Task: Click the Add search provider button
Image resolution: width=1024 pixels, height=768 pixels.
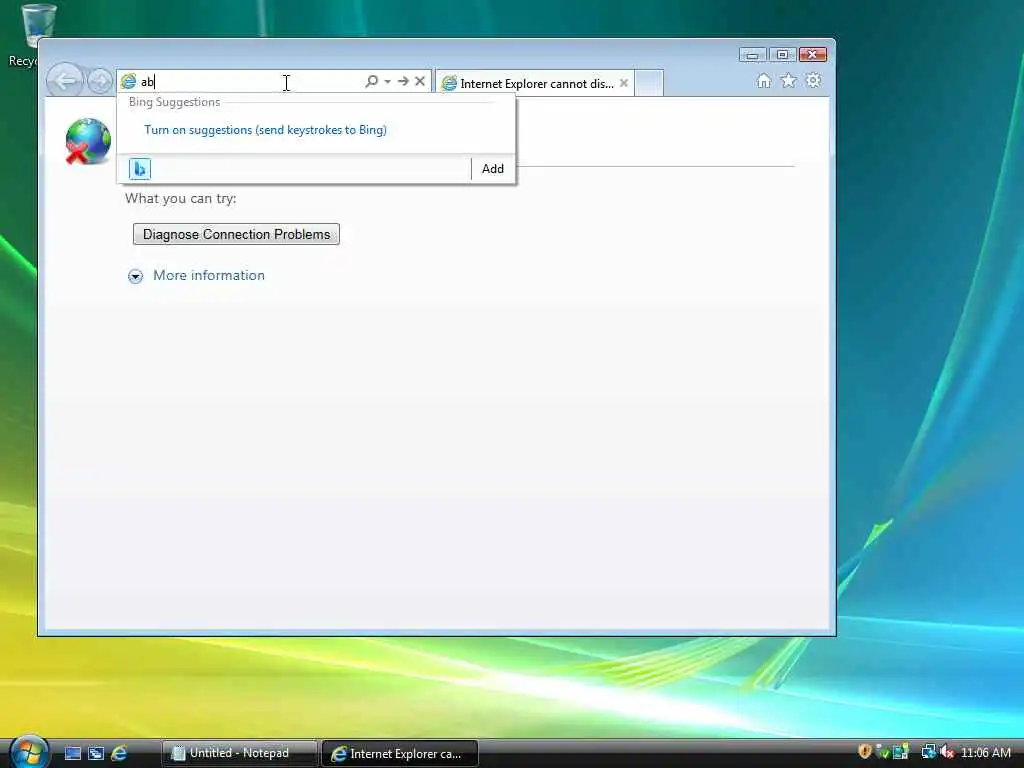Action: point(492,168)
